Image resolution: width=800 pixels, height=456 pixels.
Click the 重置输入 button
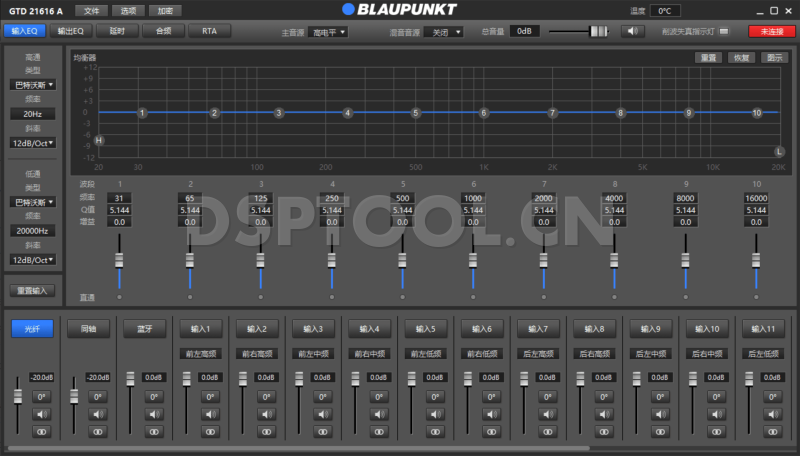32,291
